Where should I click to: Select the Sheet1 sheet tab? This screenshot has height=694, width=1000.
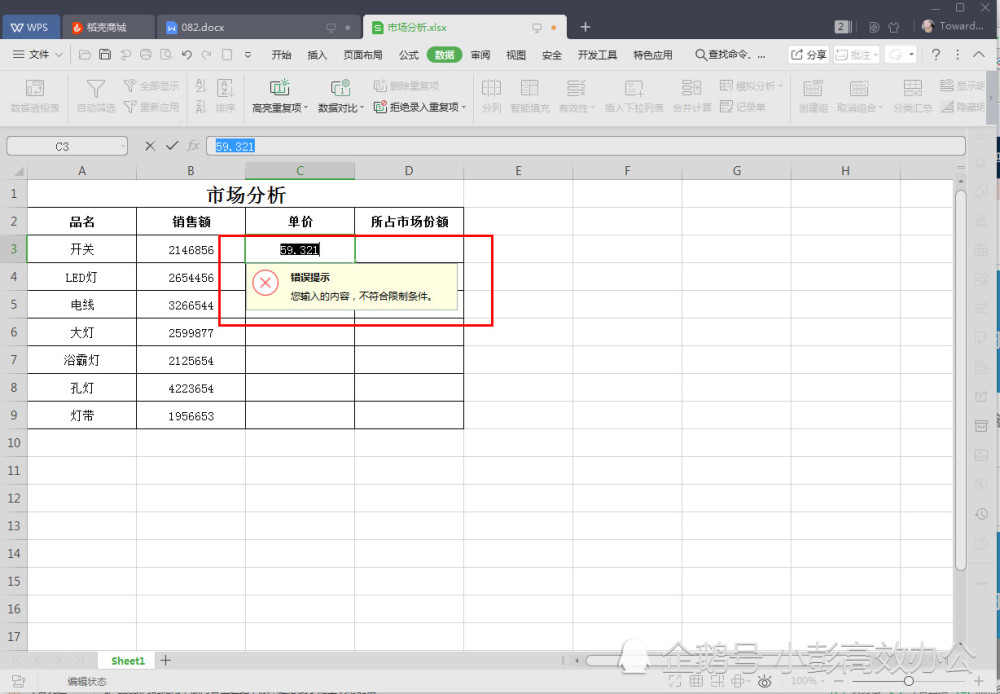[128, 661]
